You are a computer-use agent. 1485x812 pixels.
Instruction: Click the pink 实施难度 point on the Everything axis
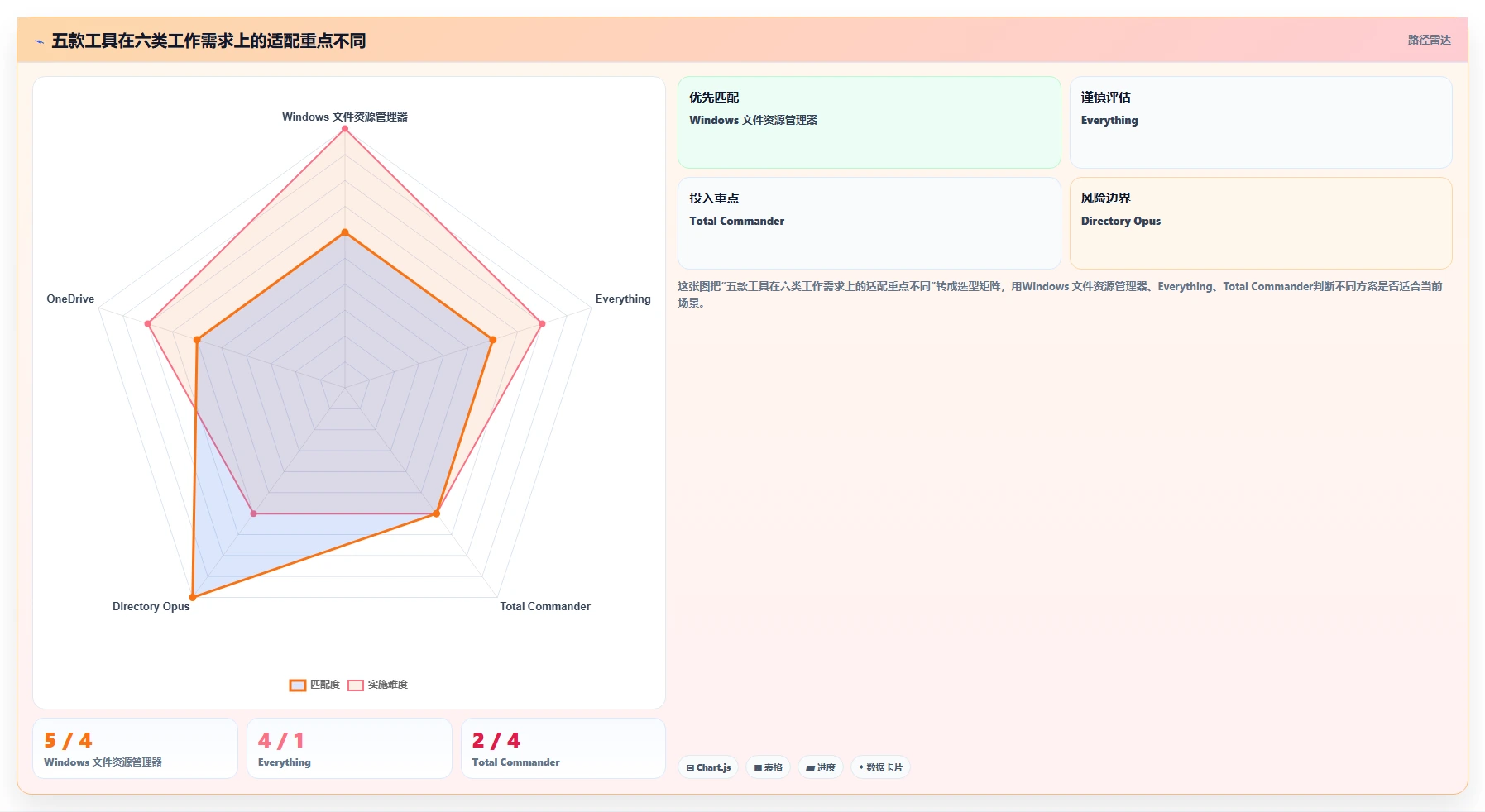pos(542,323)
